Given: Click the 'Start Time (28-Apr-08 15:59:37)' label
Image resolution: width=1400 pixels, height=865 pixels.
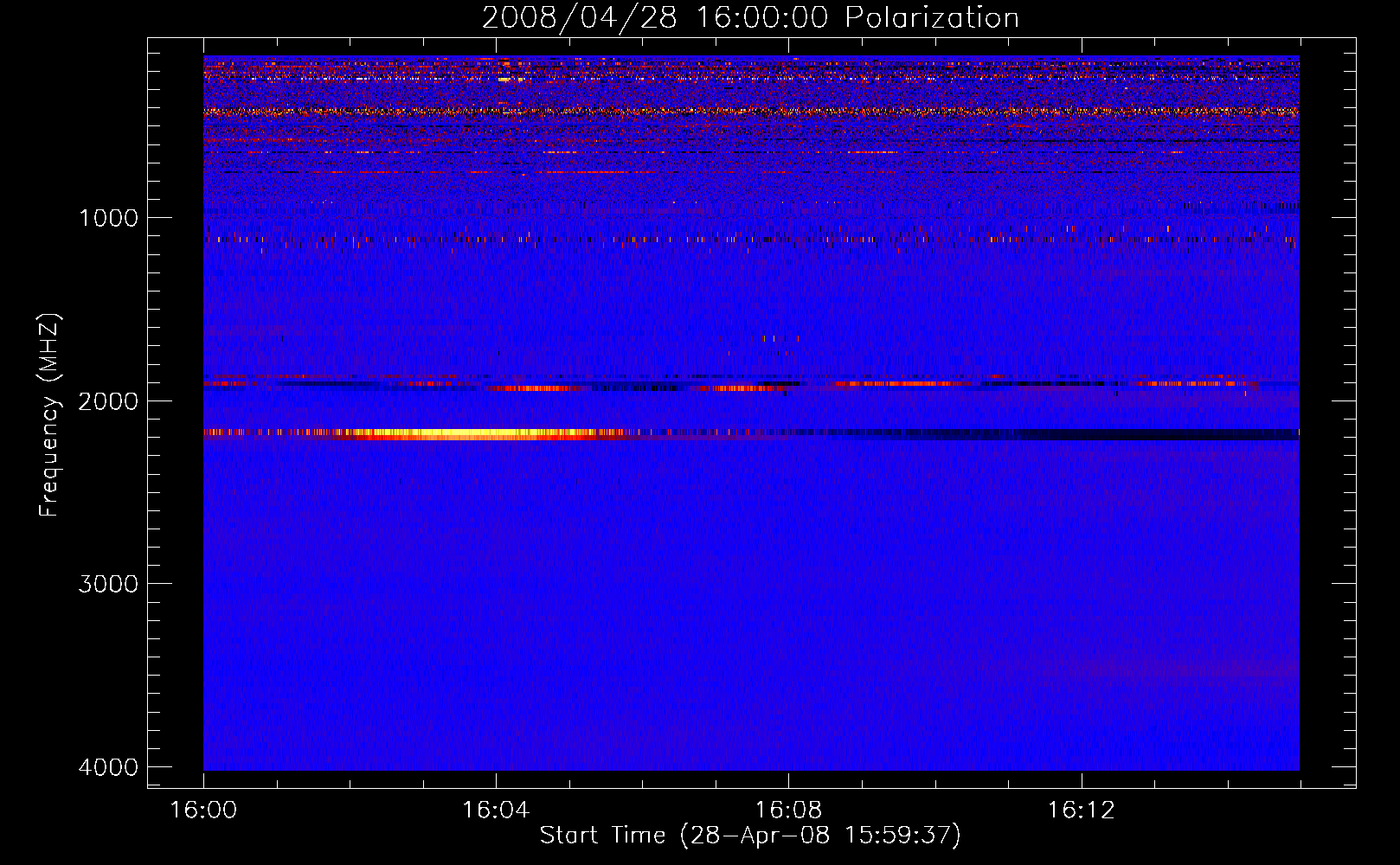Looking at the screenshot, I should tap(750, 836).
